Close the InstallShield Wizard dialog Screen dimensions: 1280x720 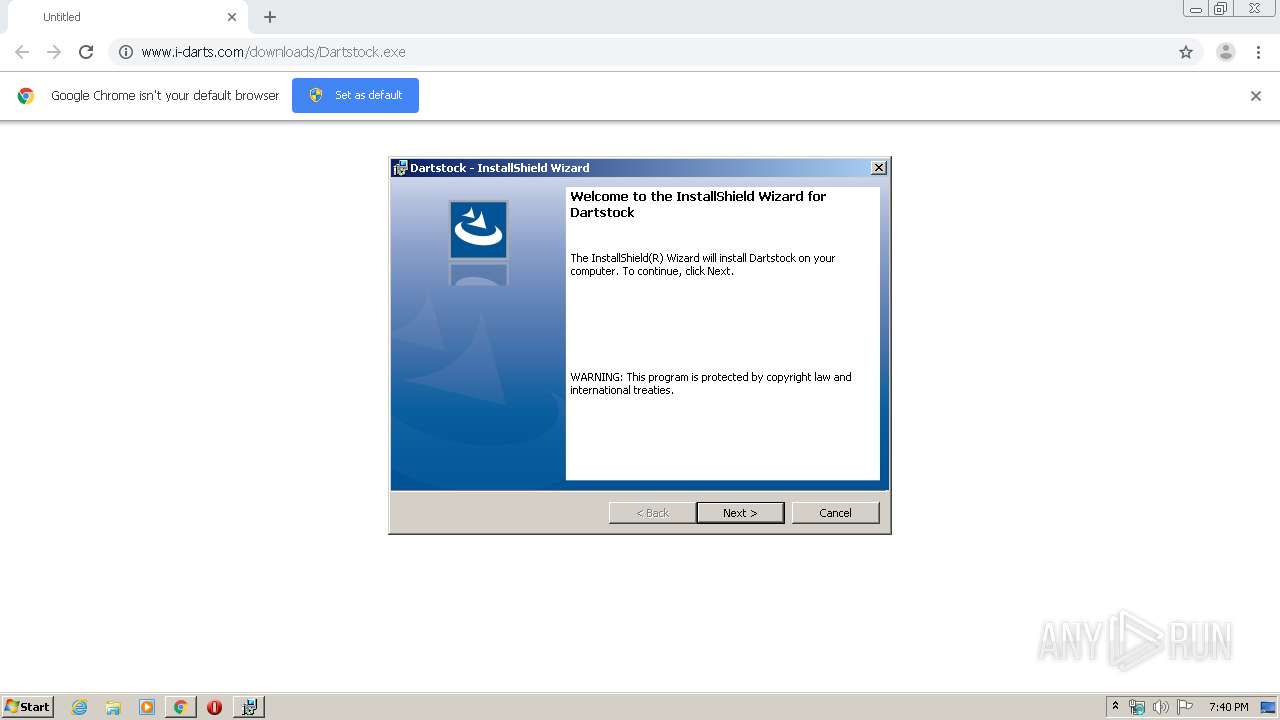tap(878, 167)
